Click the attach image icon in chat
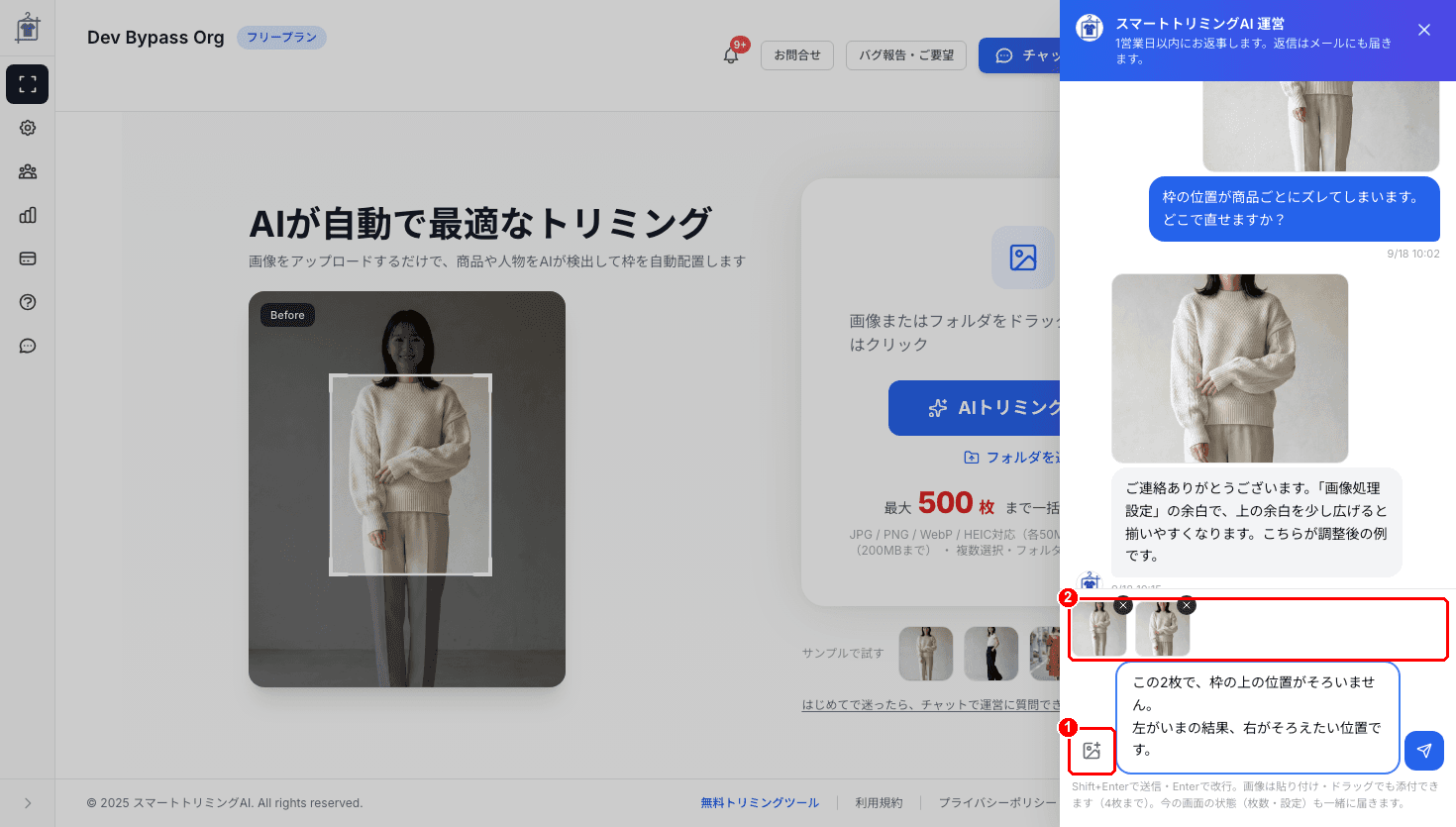The width and height of the screenshot is (1456, 827). pos(1092,751)
